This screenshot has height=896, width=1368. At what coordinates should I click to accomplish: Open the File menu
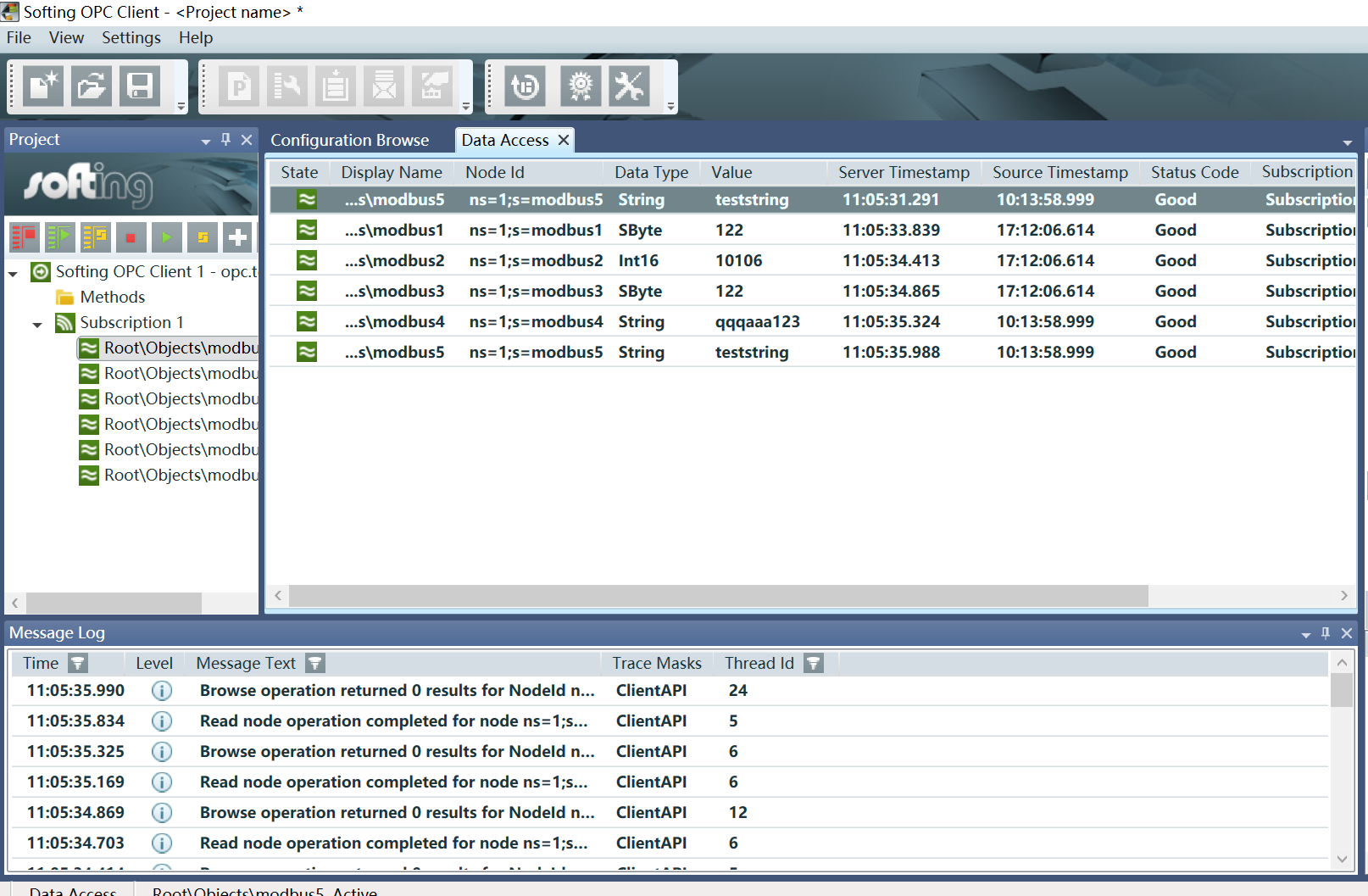[19, 37]
